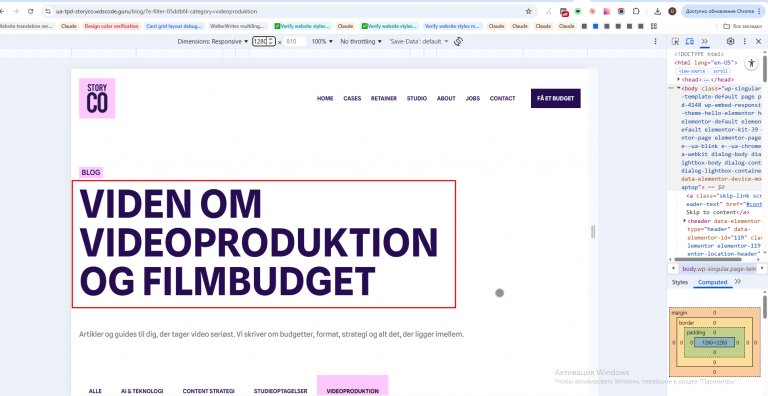
Task: Rotate the device viewport icon
Action: pos(458,42)
